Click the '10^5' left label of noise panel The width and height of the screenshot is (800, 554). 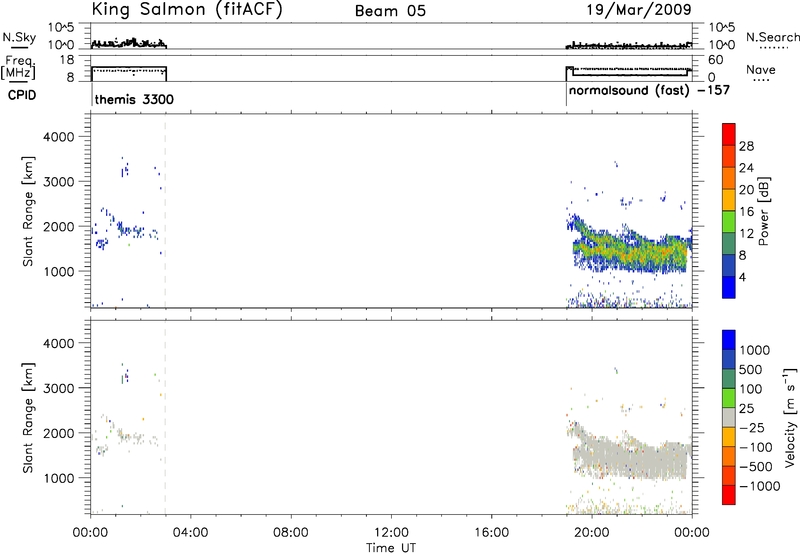[x=61, y=28]
